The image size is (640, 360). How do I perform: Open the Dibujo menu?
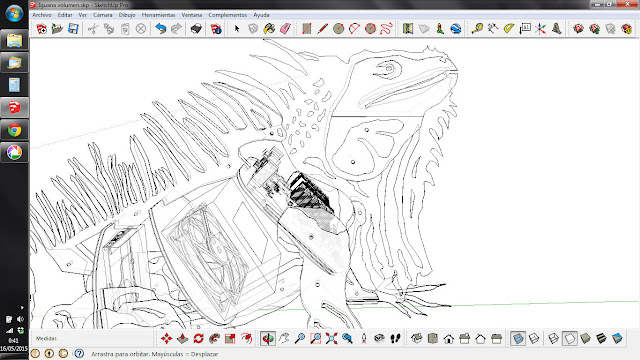pyautogui.click(x=127, y=15)
